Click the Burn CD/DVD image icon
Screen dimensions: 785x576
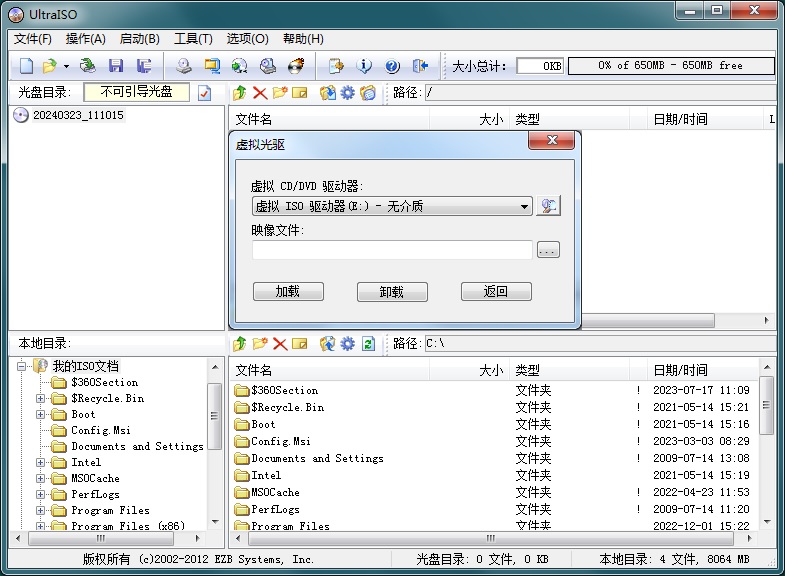pyautogui.click(x=296, y=66)
